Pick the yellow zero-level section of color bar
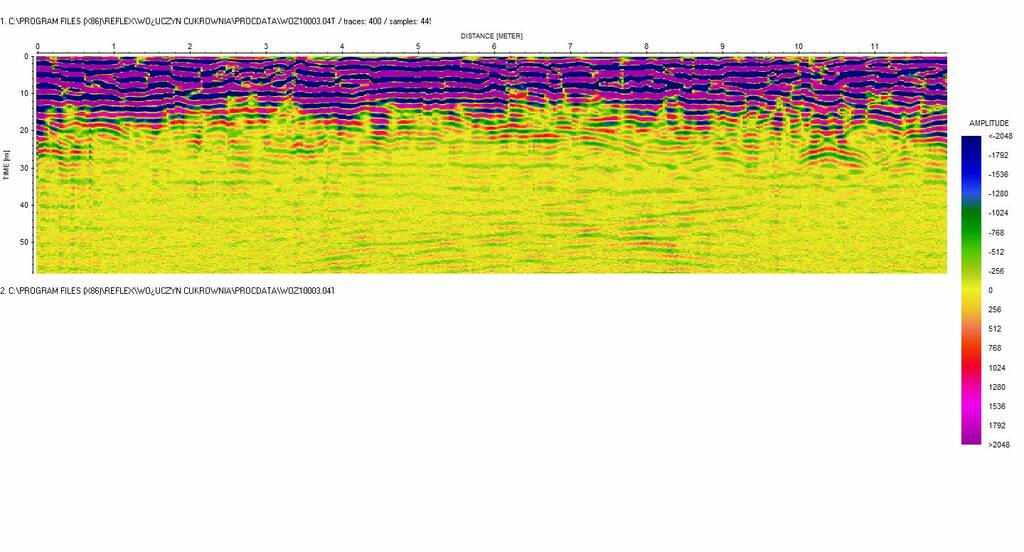Screen dimensions: 1024x552 coord(971,290)
